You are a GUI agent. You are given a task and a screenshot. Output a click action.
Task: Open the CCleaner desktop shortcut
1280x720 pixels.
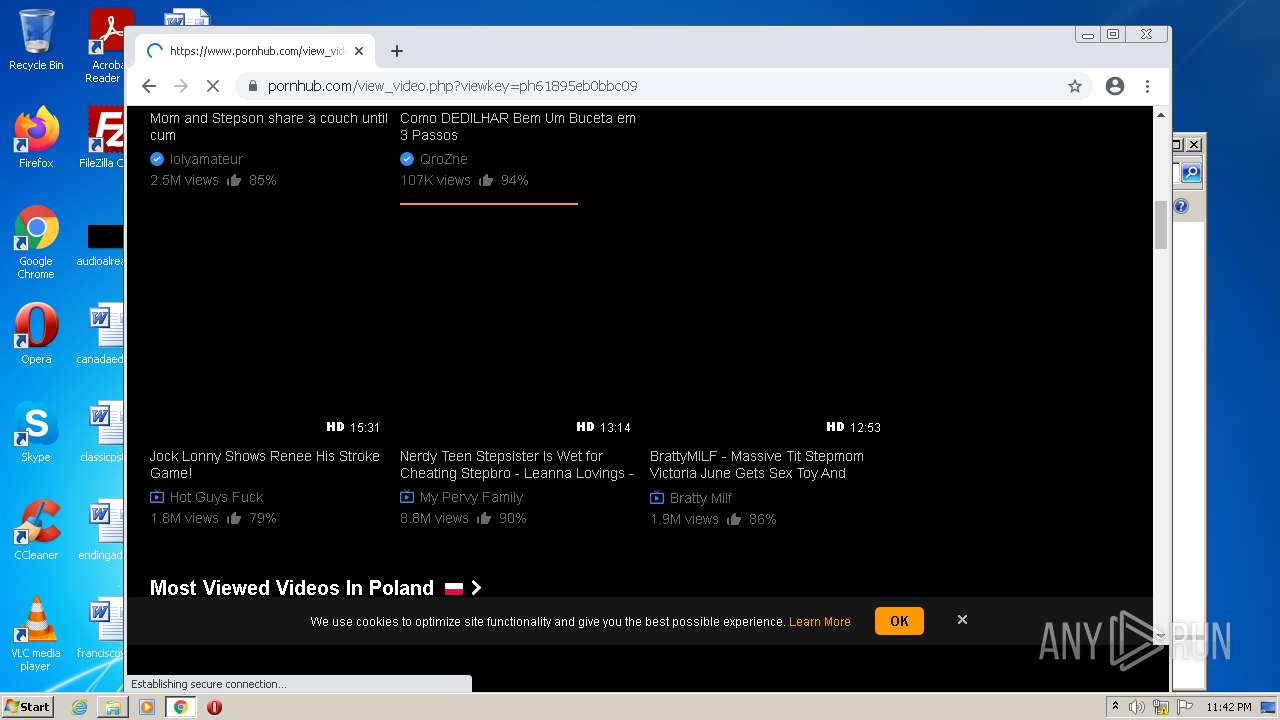(36, 529)
